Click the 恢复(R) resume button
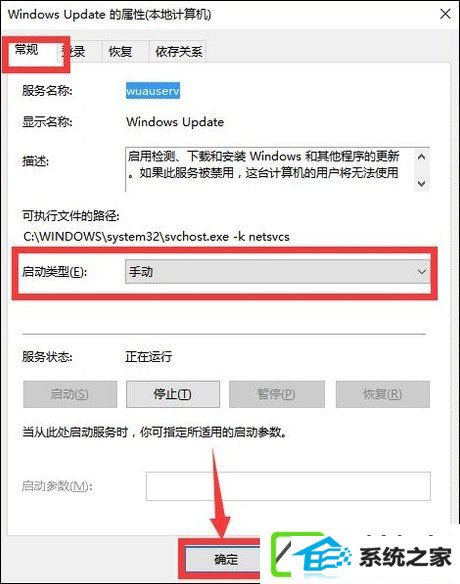This screenshot has height=584, width=460. tap(383, 394)
